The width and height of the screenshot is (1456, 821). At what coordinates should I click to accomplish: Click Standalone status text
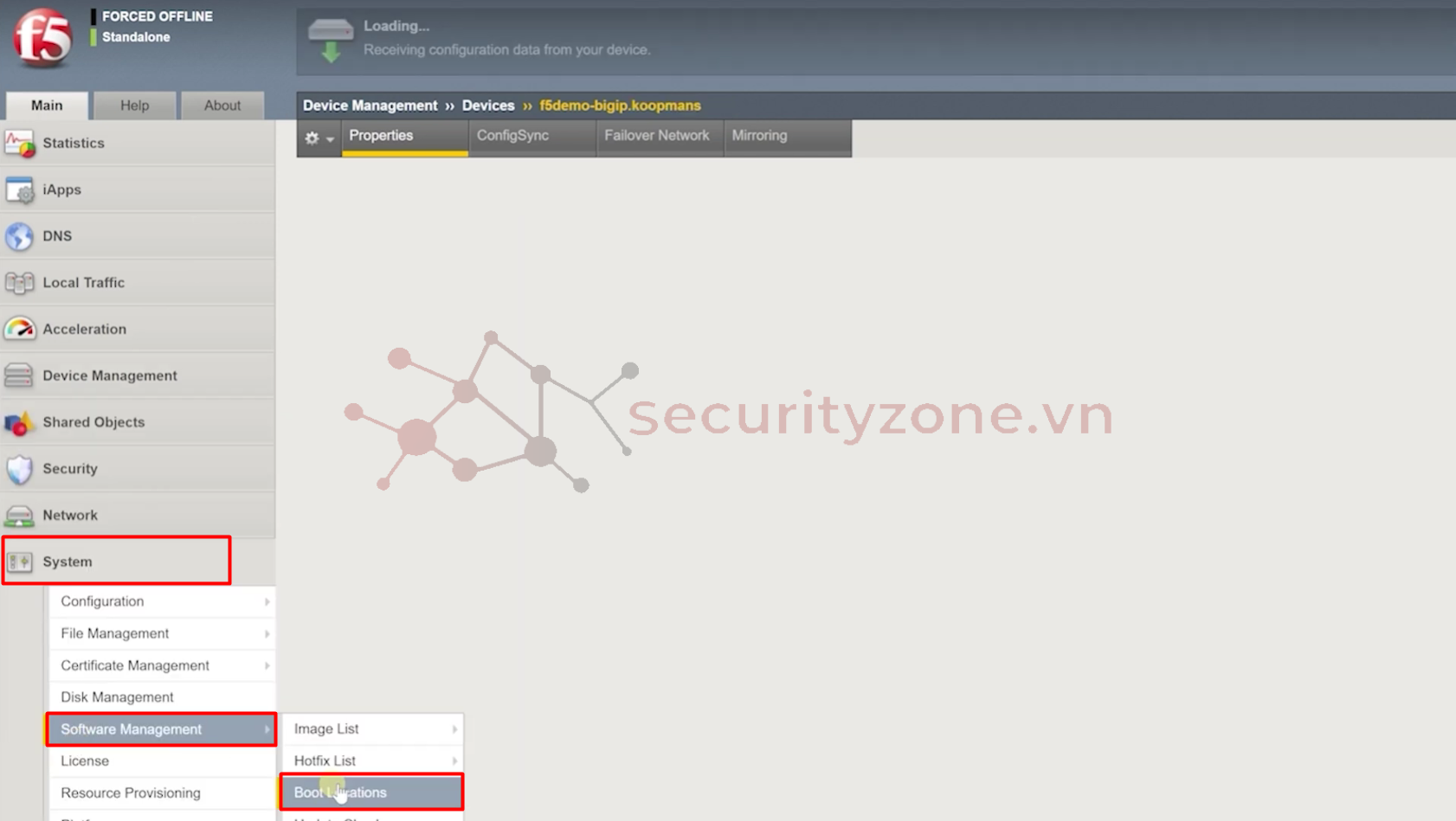tap(136, 37)
